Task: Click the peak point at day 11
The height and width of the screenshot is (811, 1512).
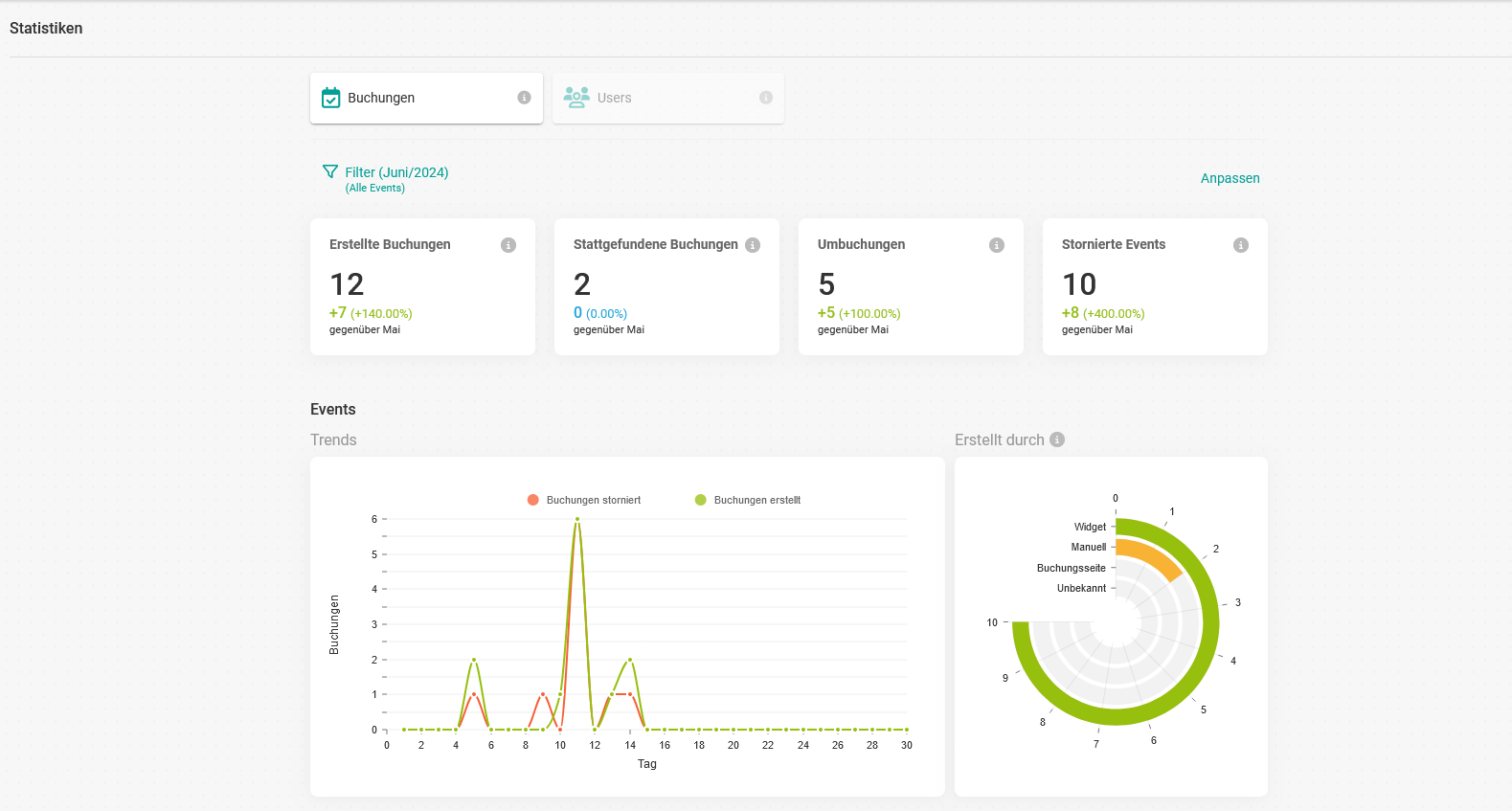Action: [577, 520]
